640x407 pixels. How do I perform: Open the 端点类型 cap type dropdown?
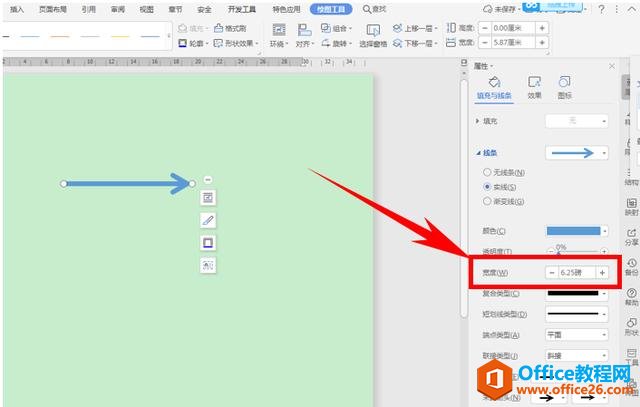click(577, 335)
